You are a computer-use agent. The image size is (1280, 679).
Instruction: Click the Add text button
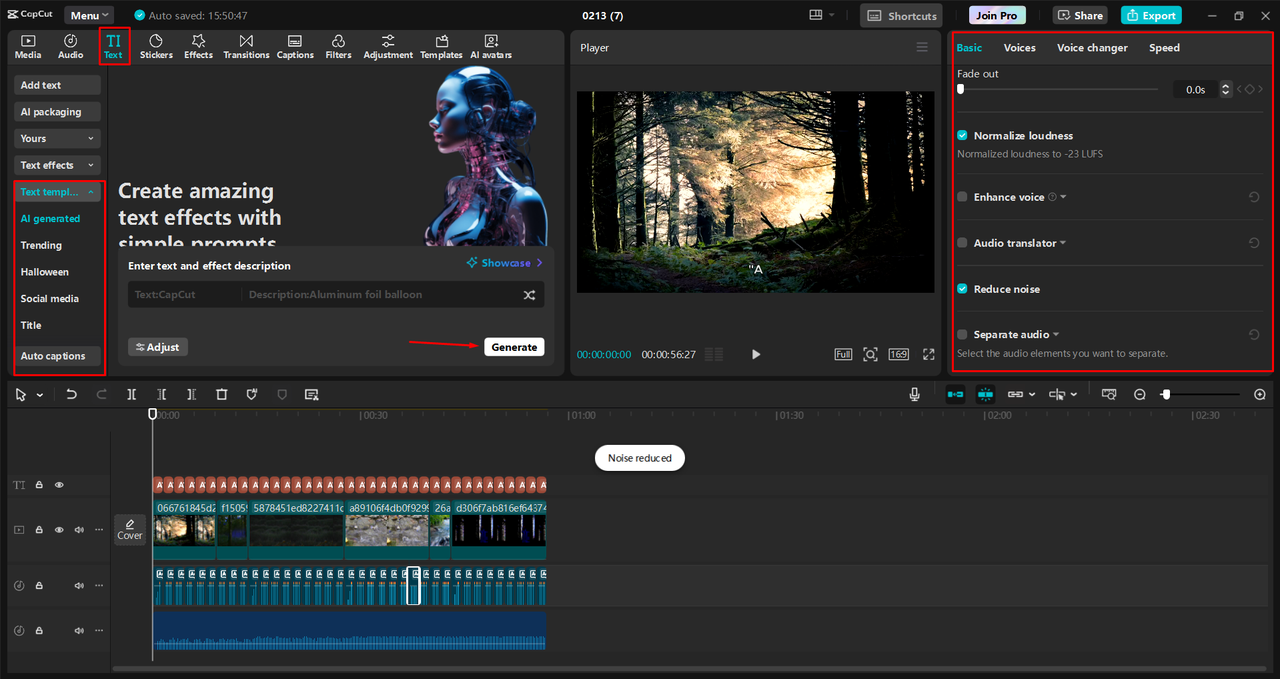(x=58, y=86)
